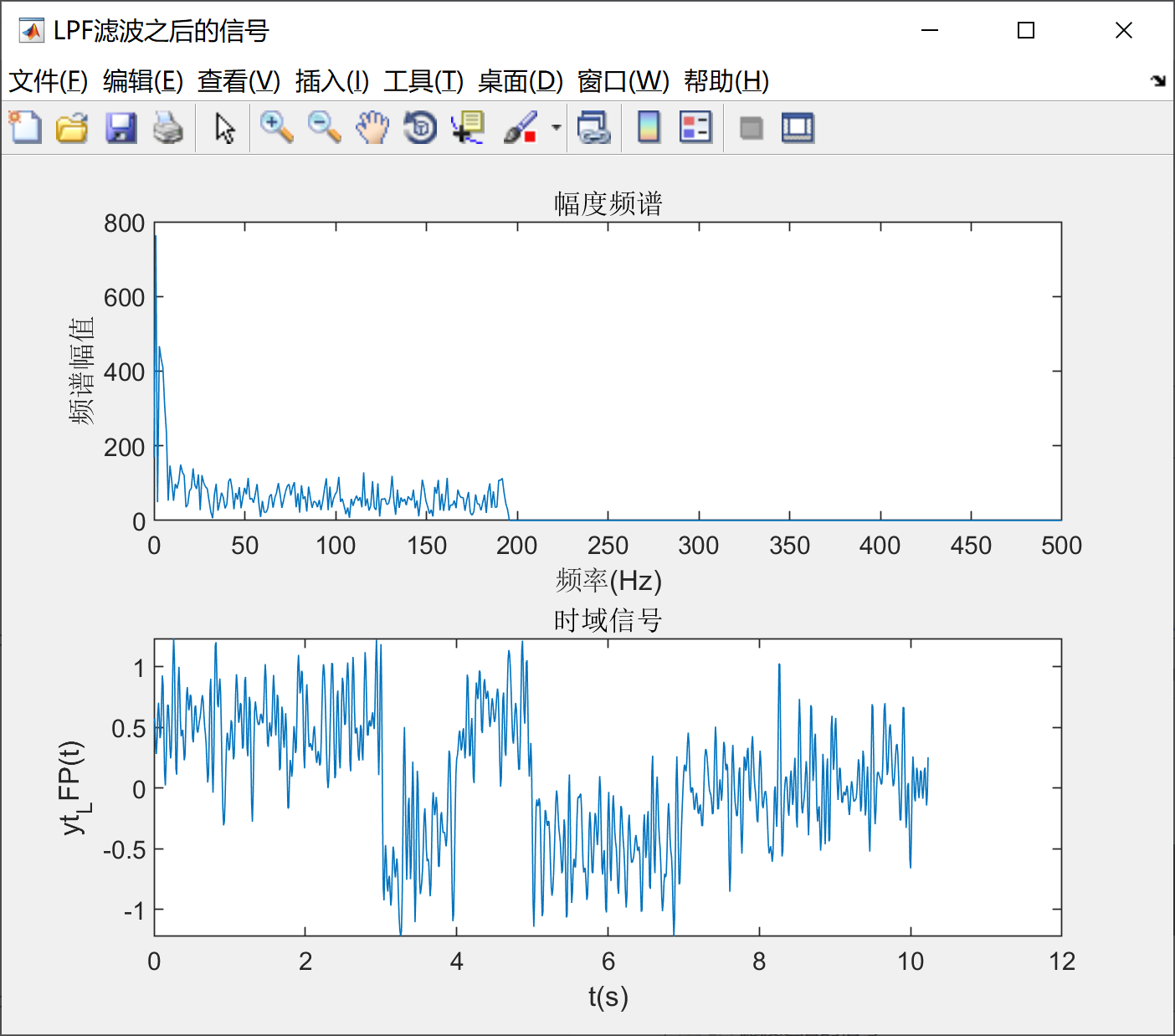Image resolution: width=1175 pixels, height=1036 pixels.
Task: Open the 查看(V) menu
Action: (x=239, y=81)
